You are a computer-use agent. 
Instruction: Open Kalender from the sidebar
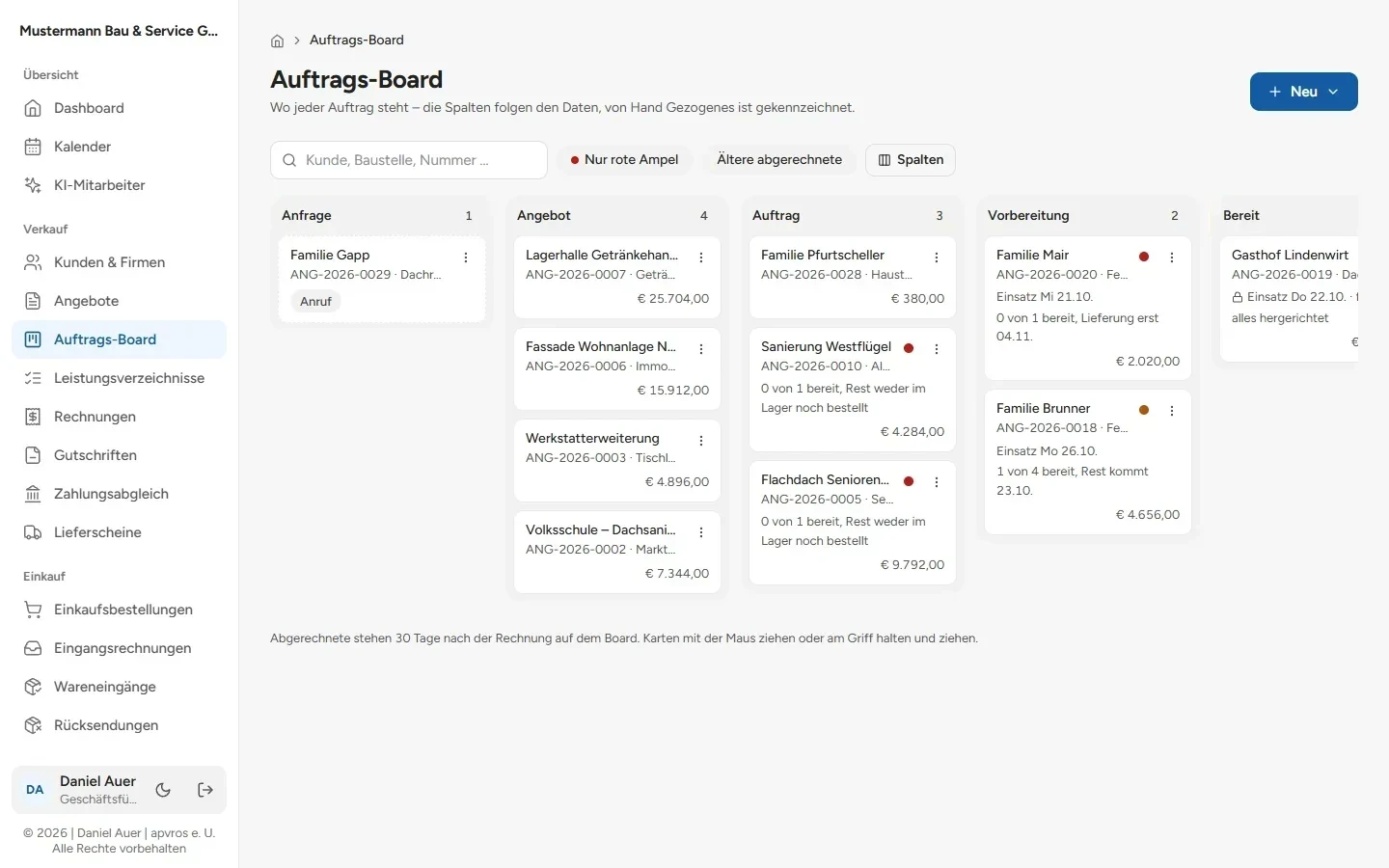point(120,147)
